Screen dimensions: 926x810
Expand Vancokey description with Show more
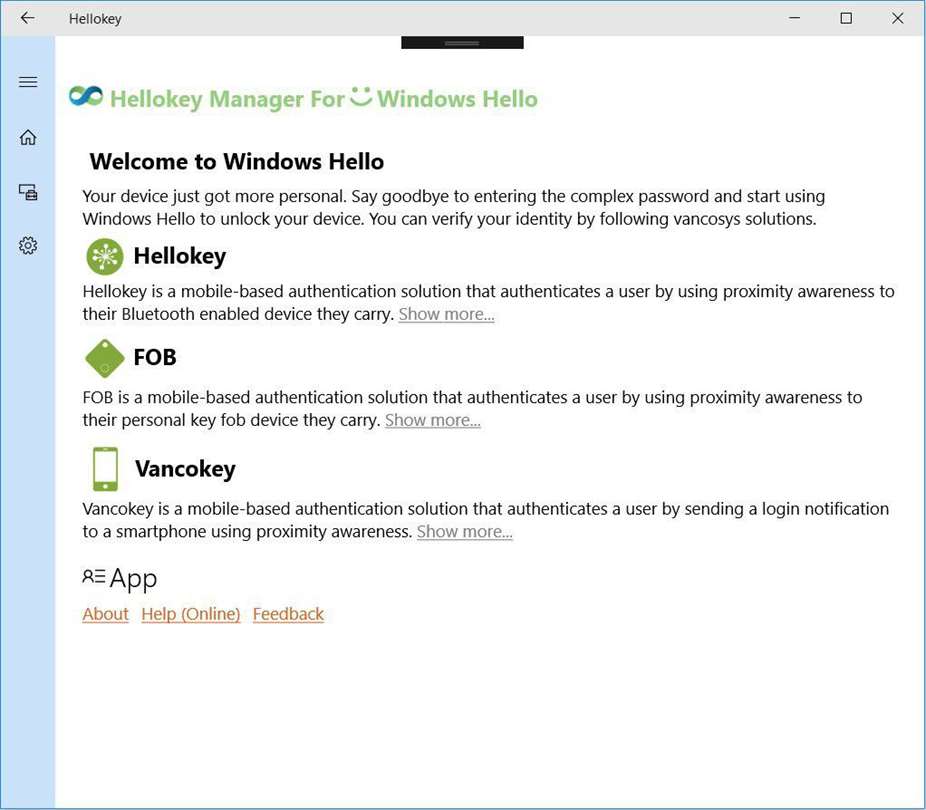coord(465,531)
